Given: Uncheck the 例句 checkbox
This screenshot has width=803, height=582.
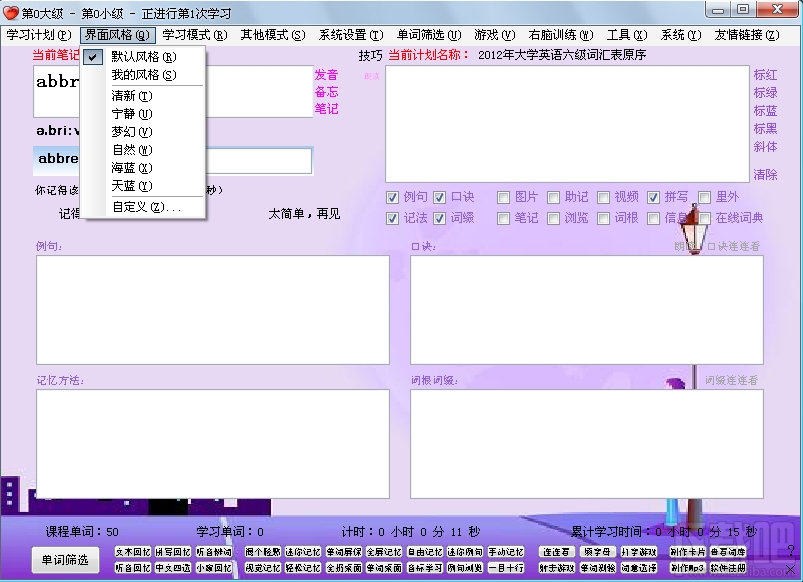Looking at the screenshot, I should point(392,197).
